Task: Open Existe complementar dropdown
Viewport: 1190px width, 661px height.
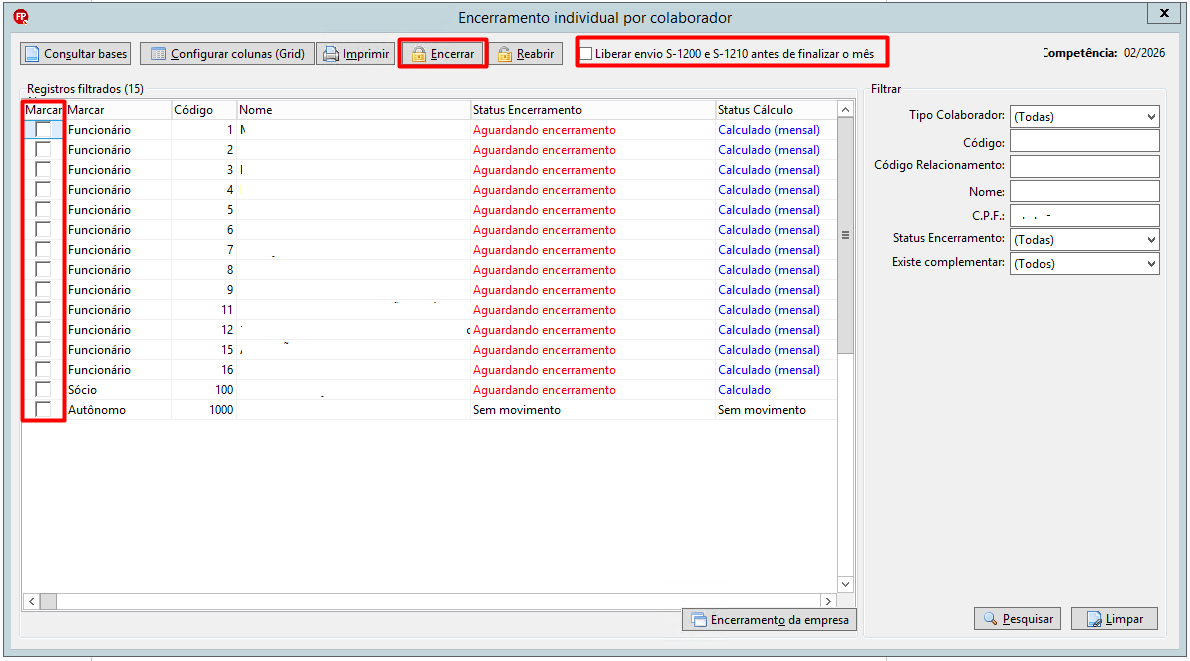Action: click(1085, 263)
